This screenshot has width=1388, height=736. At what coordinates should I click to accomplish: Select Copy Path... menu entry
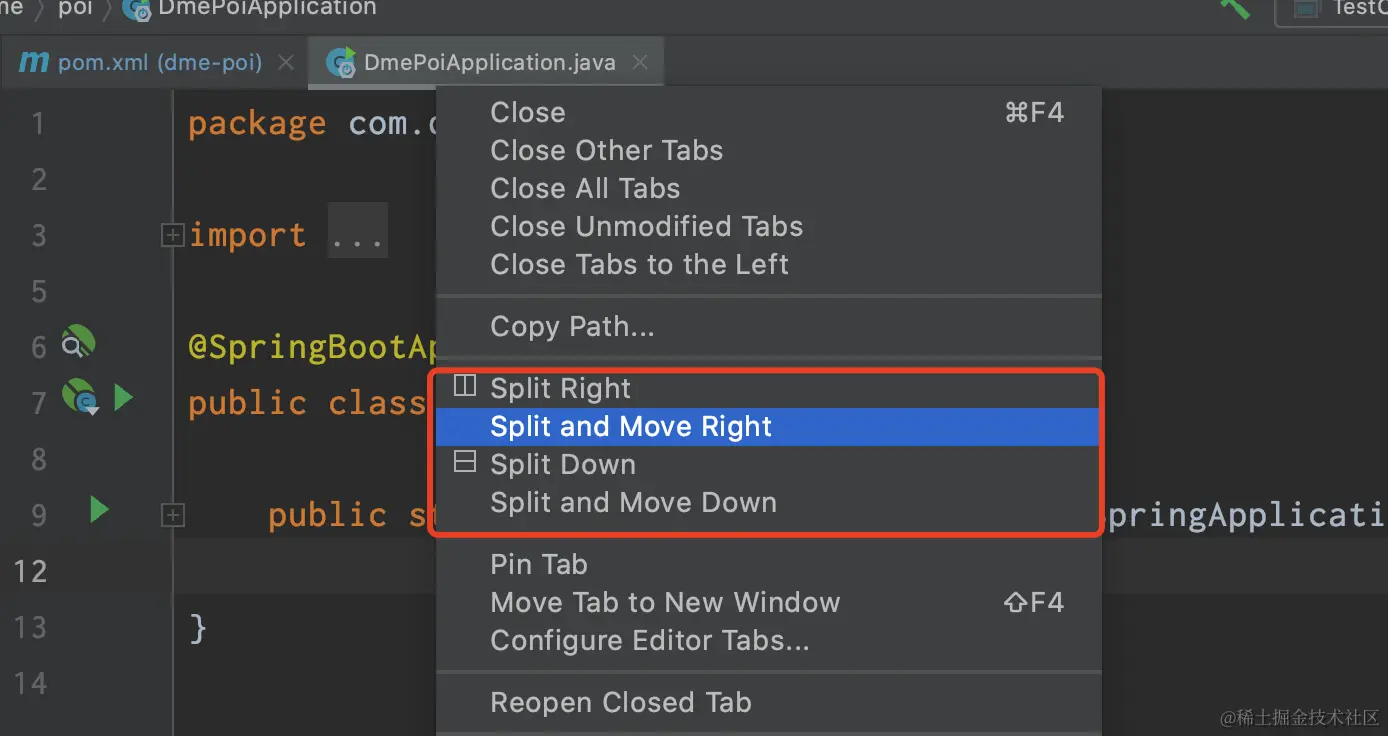point(572,327)
